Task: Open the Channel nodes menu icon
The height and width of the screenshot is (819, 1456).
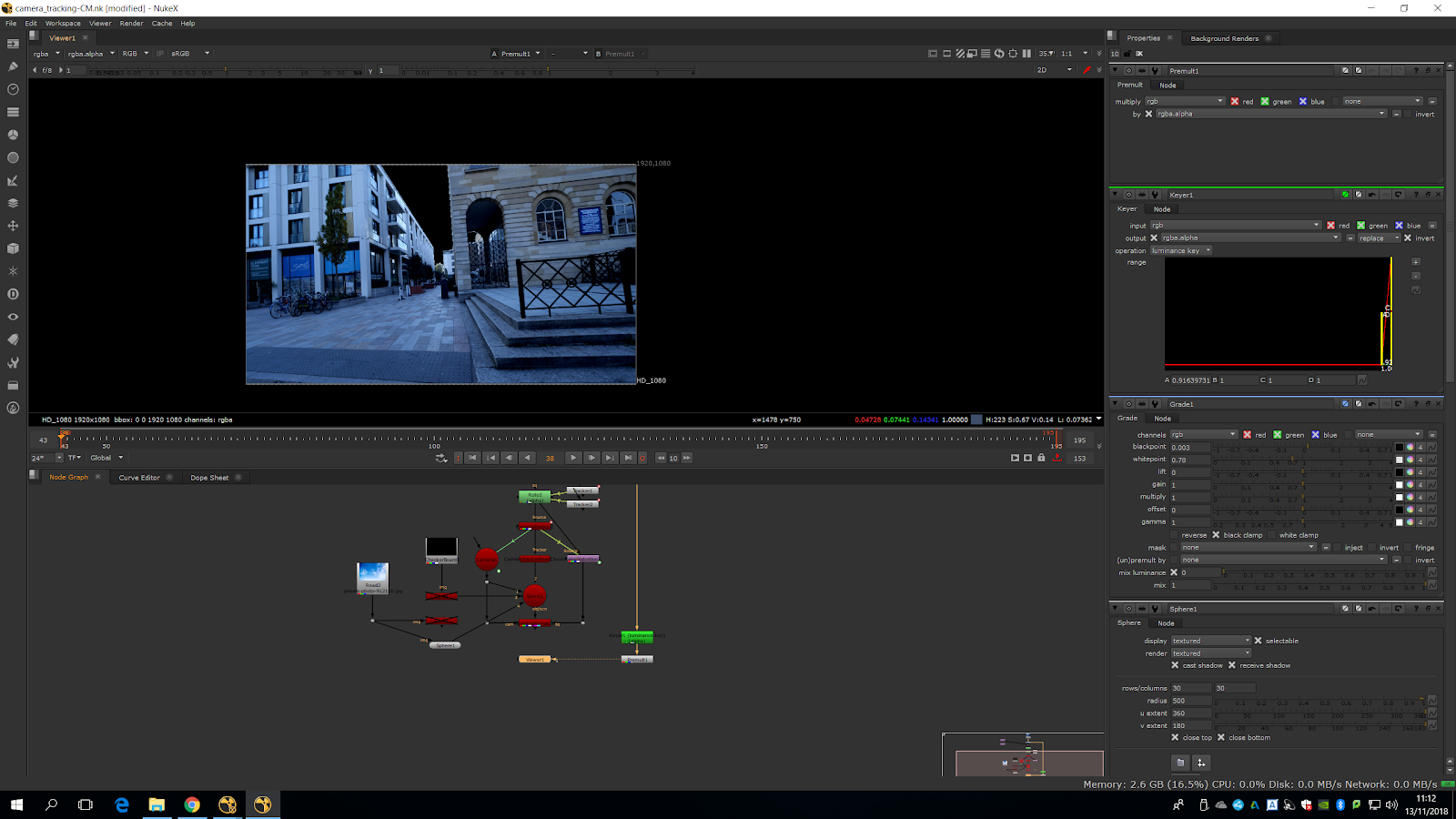Action: [13, 112]
